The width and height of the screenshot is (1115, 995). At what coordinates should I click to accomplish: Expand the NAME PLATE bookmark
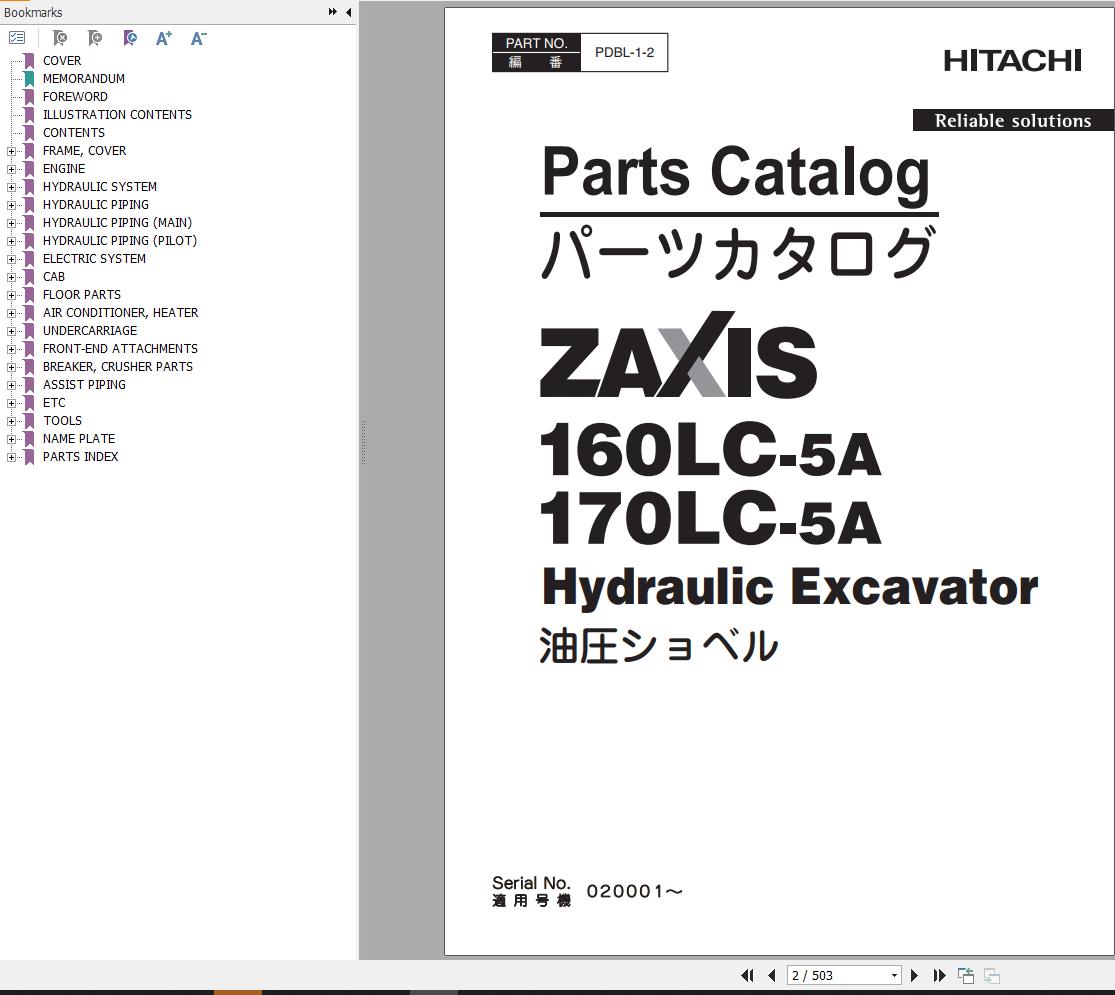tap(11, 440)
